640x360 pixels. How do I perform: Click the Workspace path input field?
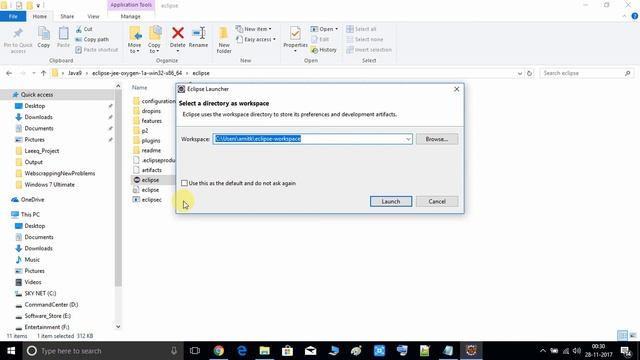click(312, 139)
